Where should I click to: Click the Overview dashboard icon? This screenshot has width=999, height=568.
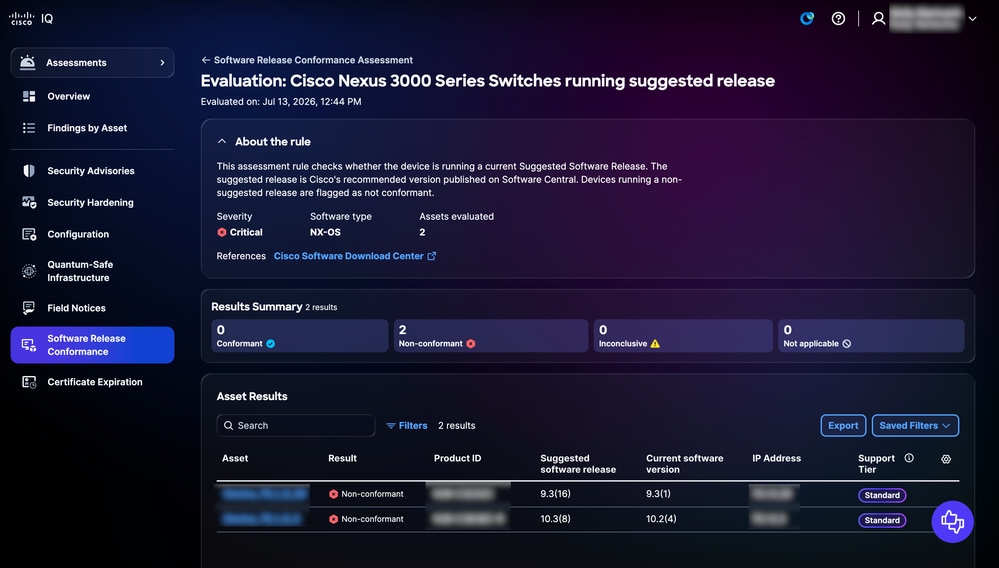[29, 96]
